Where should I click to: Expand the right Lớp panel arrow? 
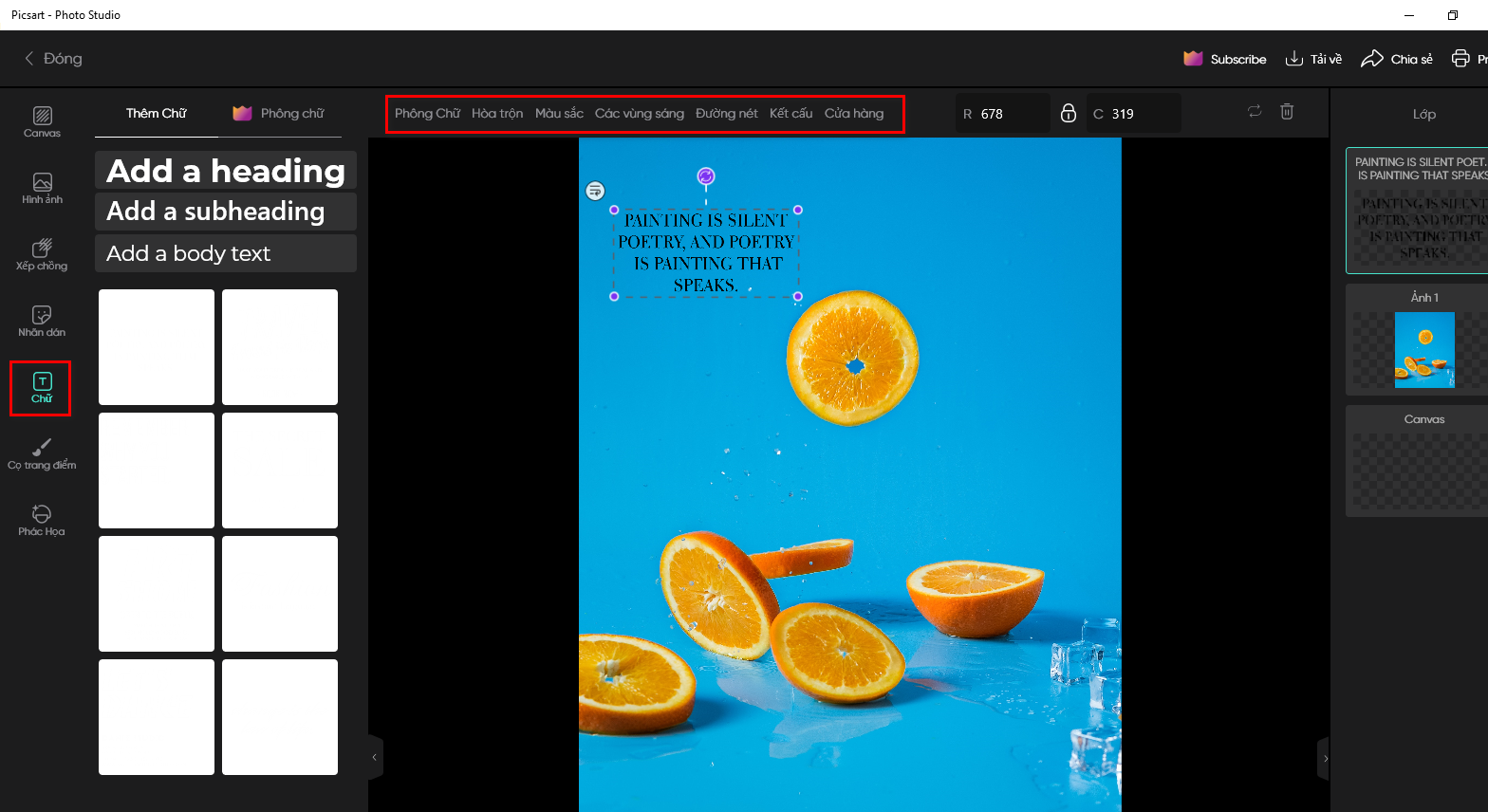point(1325,758)
